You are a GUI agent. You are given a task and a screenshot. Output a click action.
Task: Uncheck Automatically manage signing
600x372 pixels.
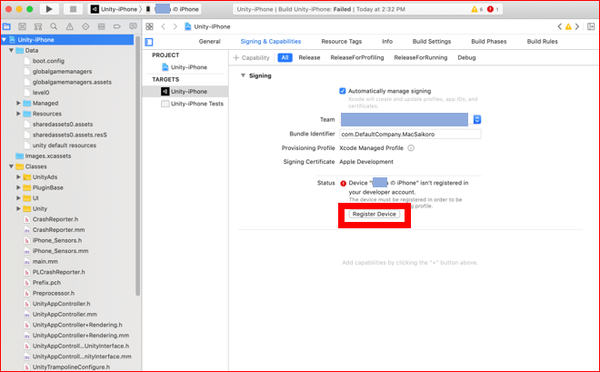[342, 91]
